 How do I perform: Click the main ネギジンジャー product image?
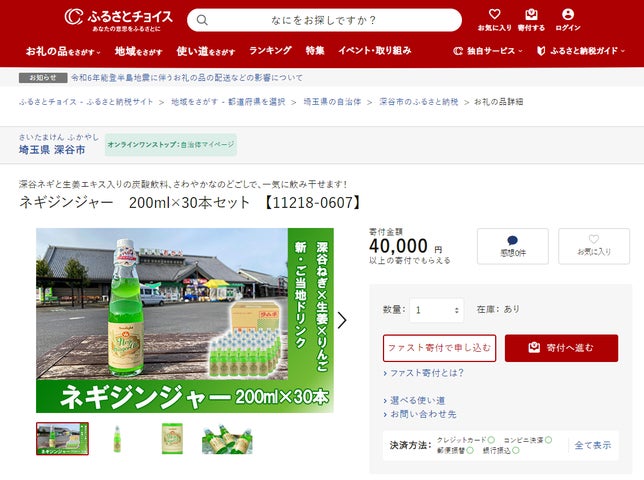pos(185,320)
